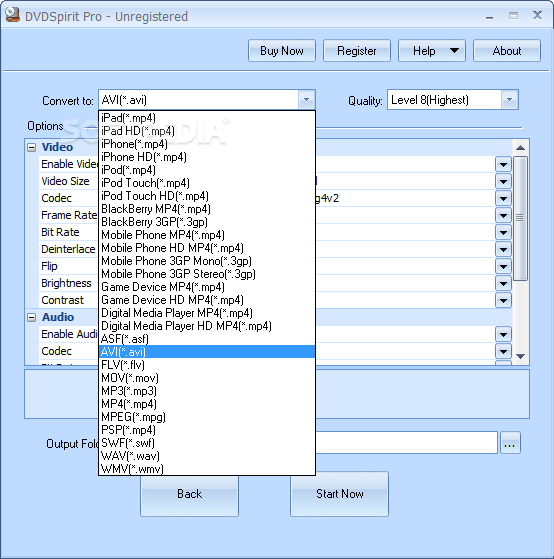Select highlighted AVI(*.avi) list entry
The height and width of the screenshot is (559, 554).
click(x=207, y=352)
